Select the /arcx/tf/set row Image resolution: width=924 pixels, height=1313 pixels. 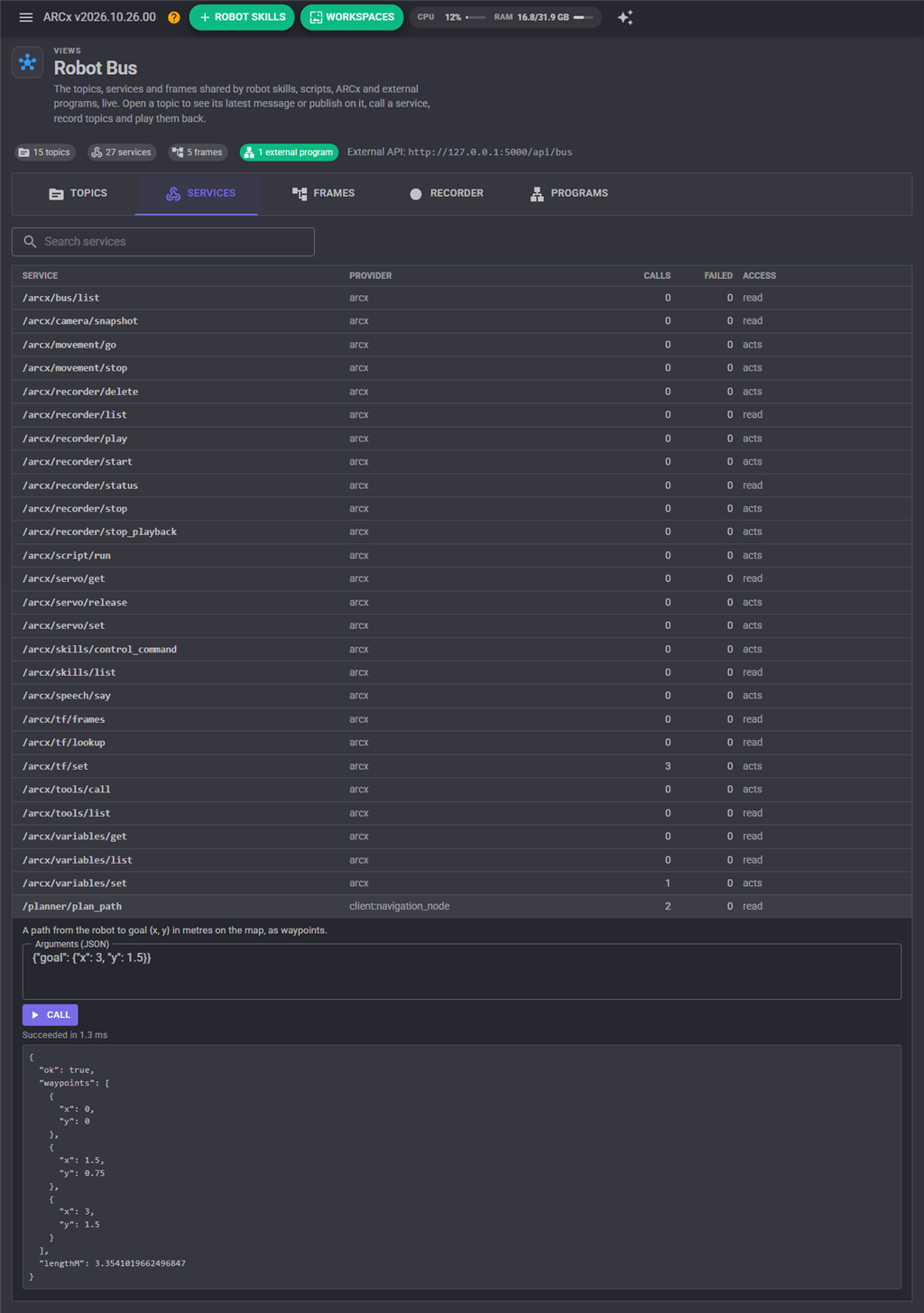pyautogui.click(x=462, y=766)
